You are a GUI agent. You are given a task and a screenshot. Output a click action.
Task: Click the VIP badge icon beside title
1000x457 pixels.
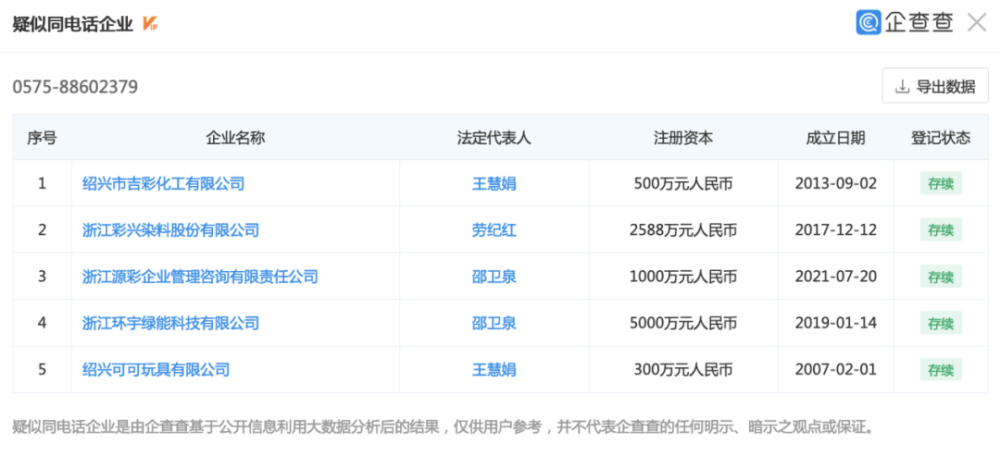(150, 24)
